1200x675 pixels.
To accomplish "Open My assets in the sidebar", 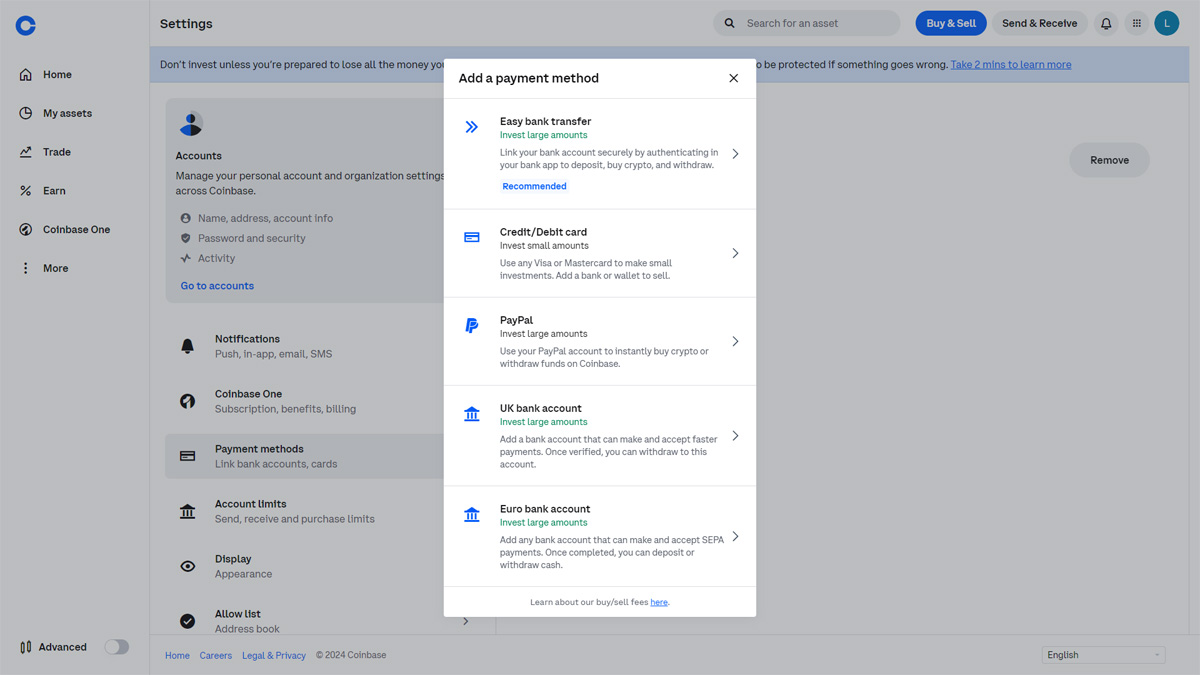I will point(74,113).
